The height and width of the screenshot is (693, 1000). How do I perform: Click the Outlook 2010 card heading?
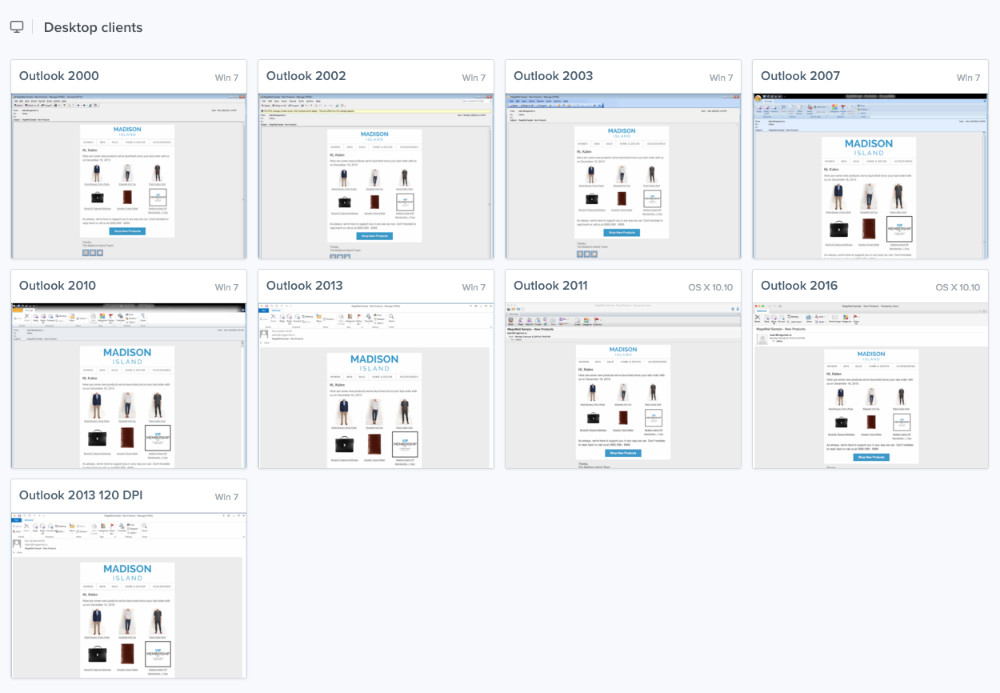pyautogui.click(x=59, y=286)
